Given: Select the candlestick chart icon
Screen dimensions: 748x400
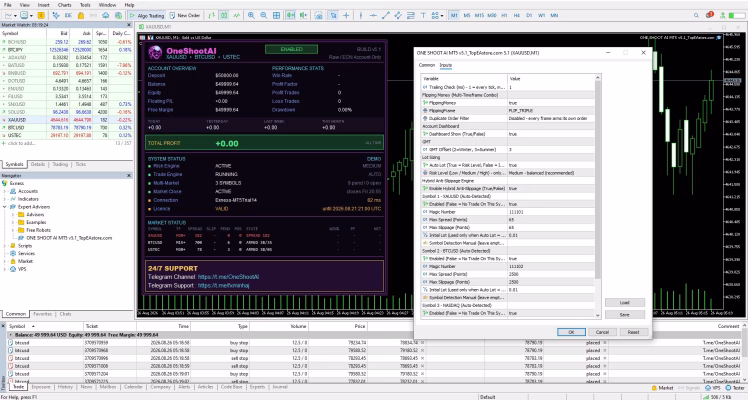Looking at the screenshot, I should tap(224, 15).
